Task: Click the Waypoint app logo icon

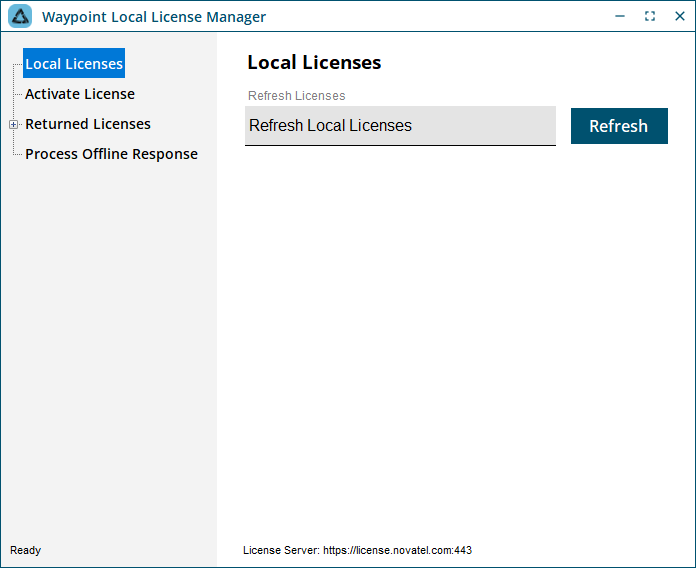Action: click(20, 16)
